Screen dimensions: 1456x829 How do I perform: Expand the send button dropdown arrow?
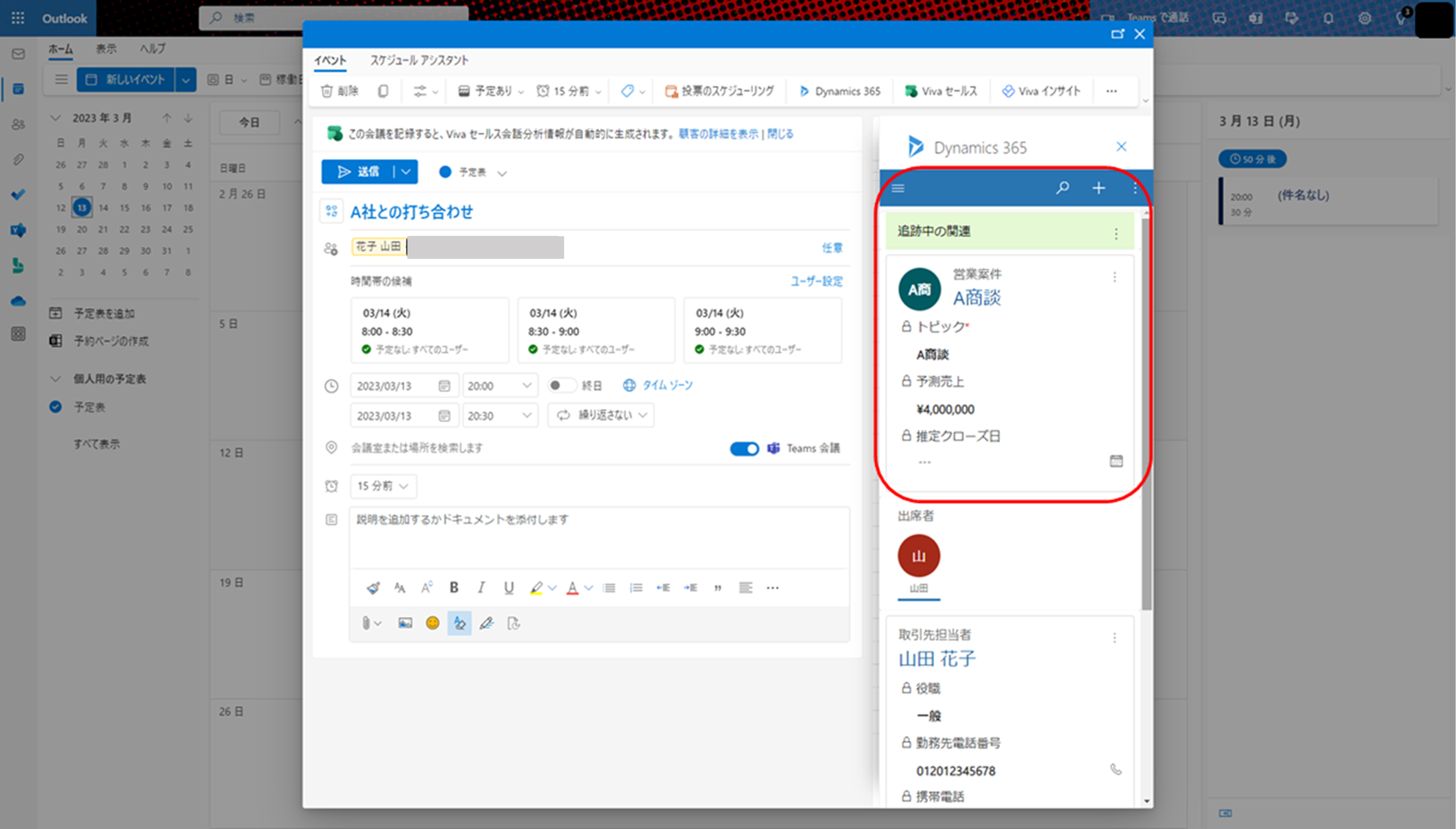406,172
